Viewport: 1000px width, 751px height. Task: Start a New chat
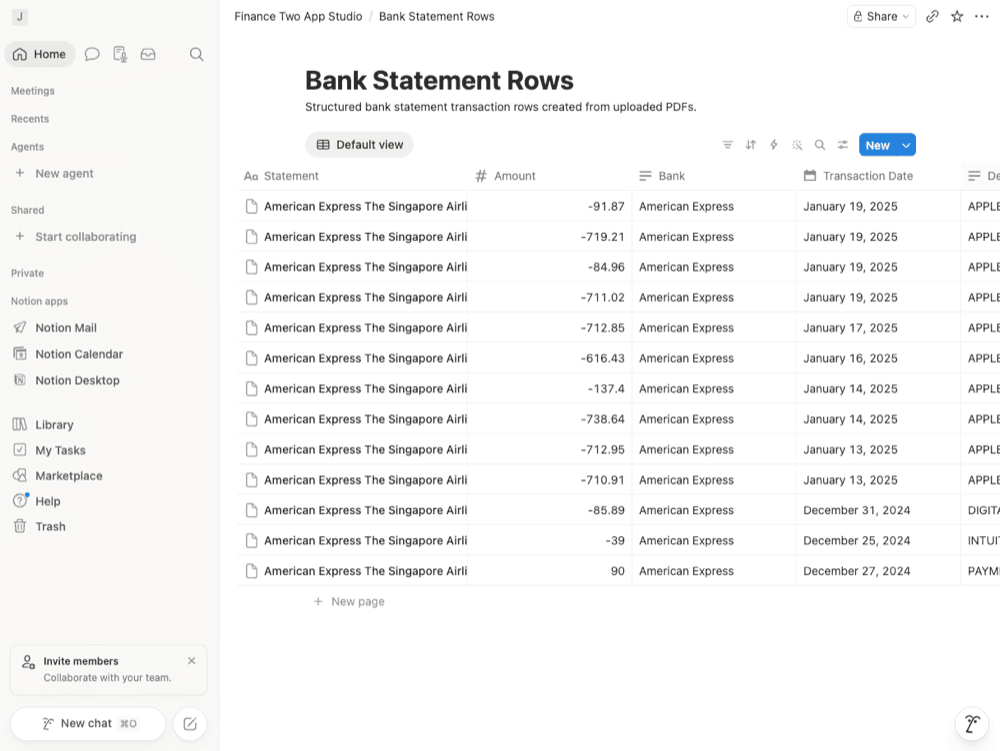tap(88, 724)
